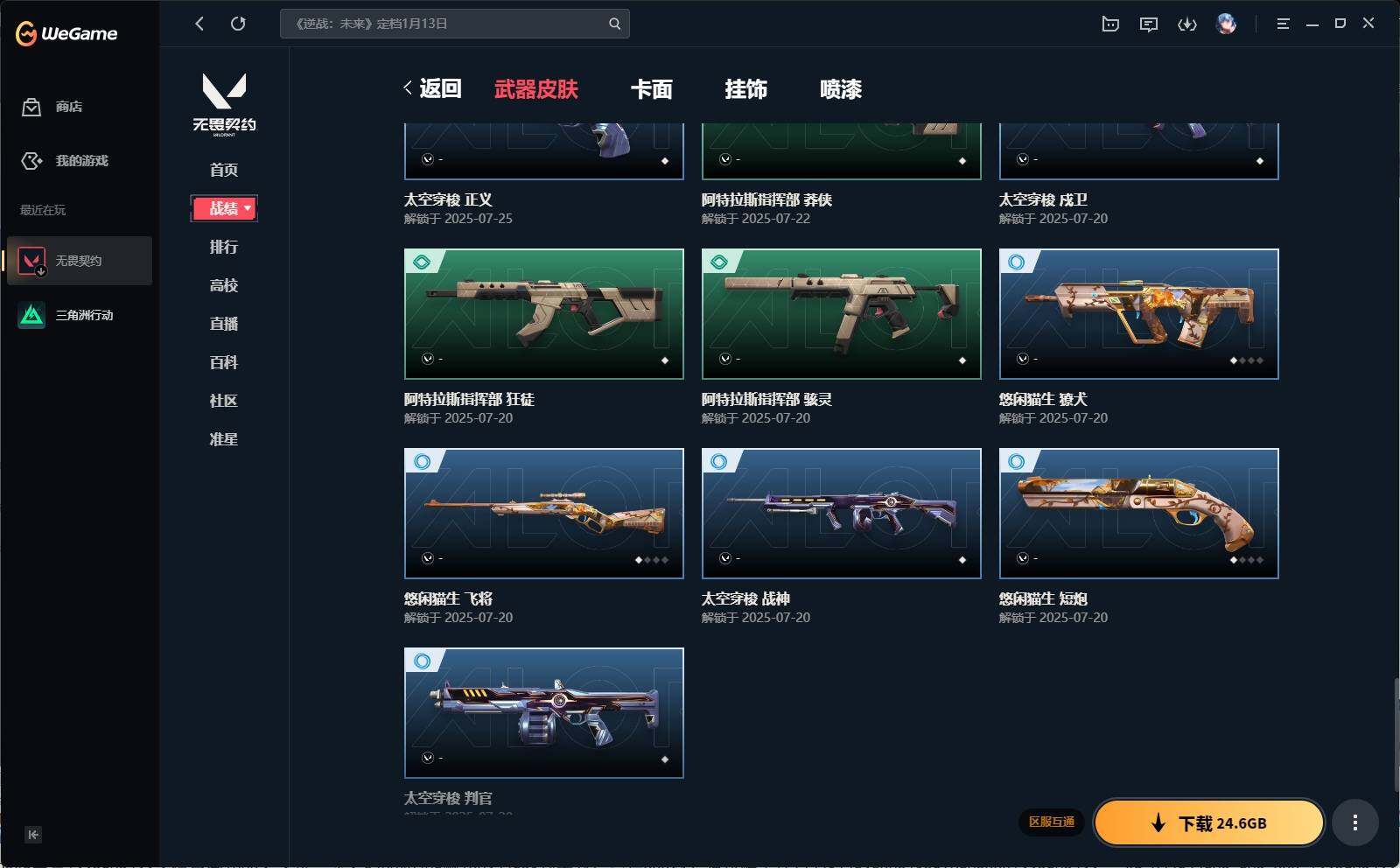The image size is (1400, 868).
Task: Open the WeGame store icon in sidebar
Action: [x=31, y=107]
